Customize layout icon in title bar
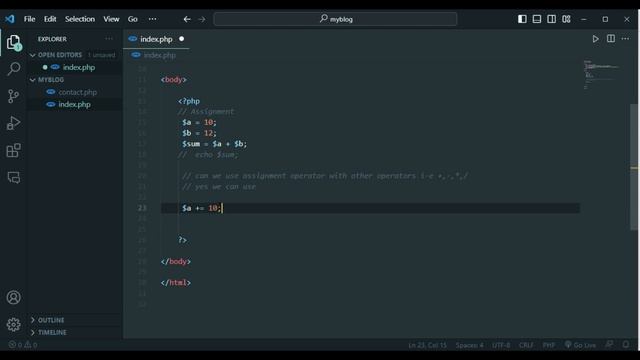The height and width of the screenshot is (360, 640). 566,19
